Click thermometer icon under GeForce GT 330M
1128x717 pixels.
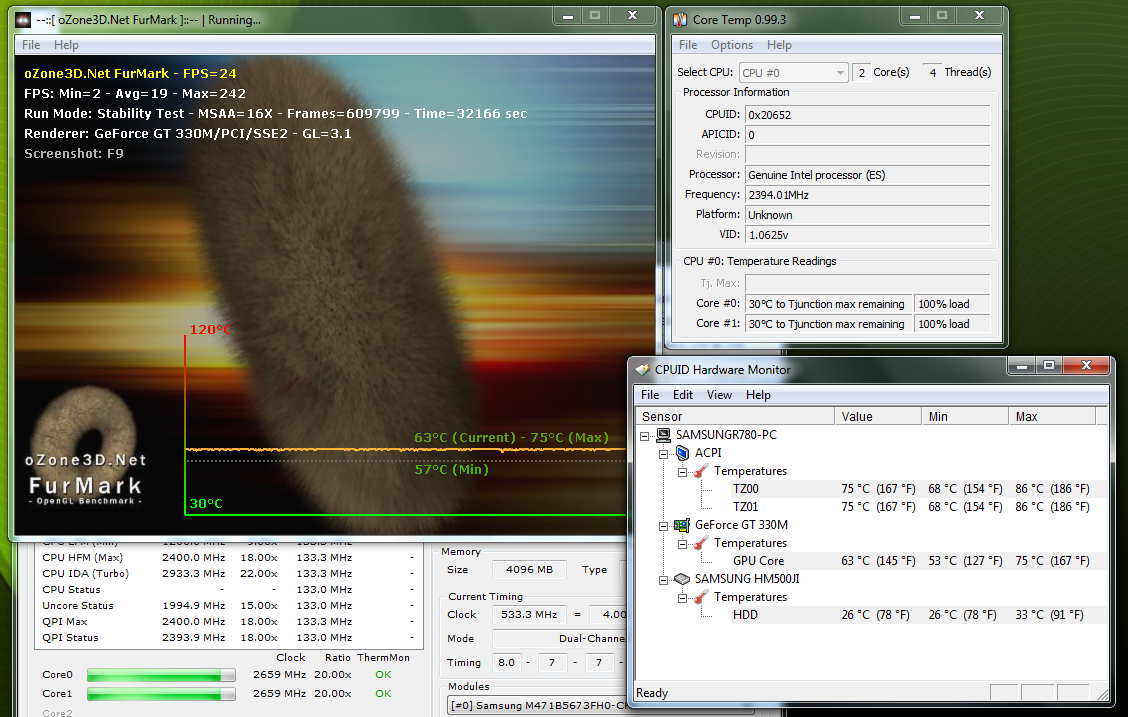pos(701,543)
